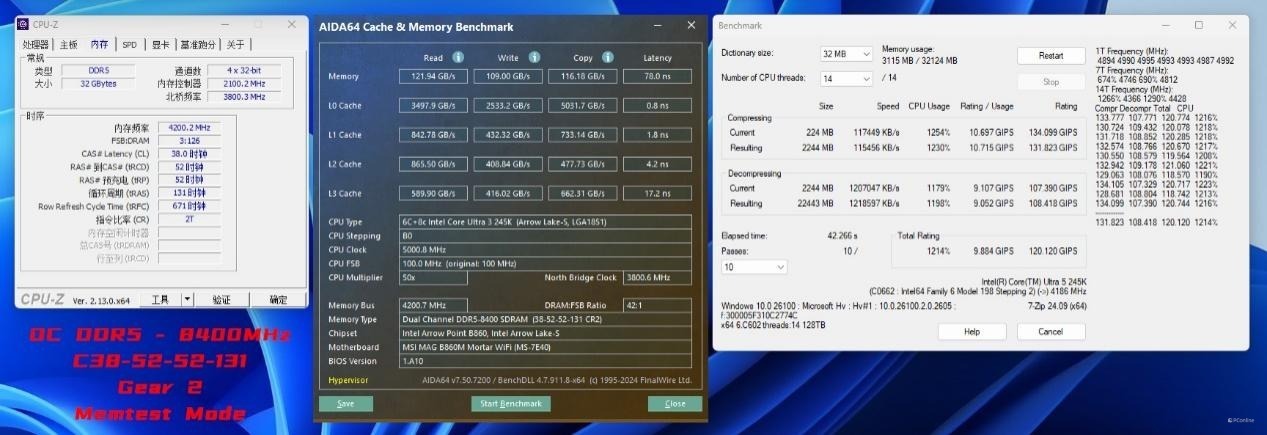Switch to CPU-Z 基准跑分 tab
The height and width of the screenshot is (435, 1267).
coord(198,44)
